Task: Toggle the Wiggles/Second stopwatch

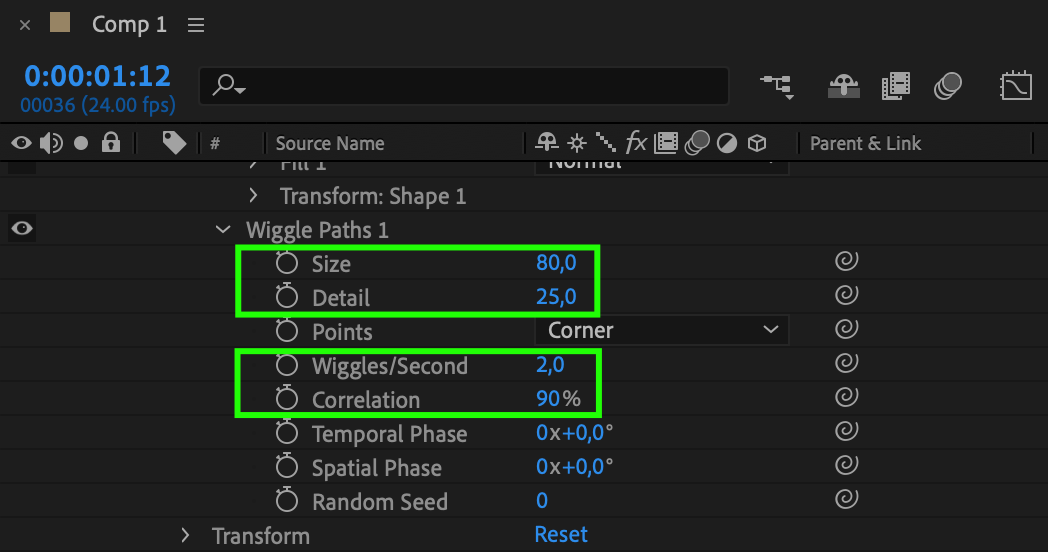Action: click(x=288, y=365)
